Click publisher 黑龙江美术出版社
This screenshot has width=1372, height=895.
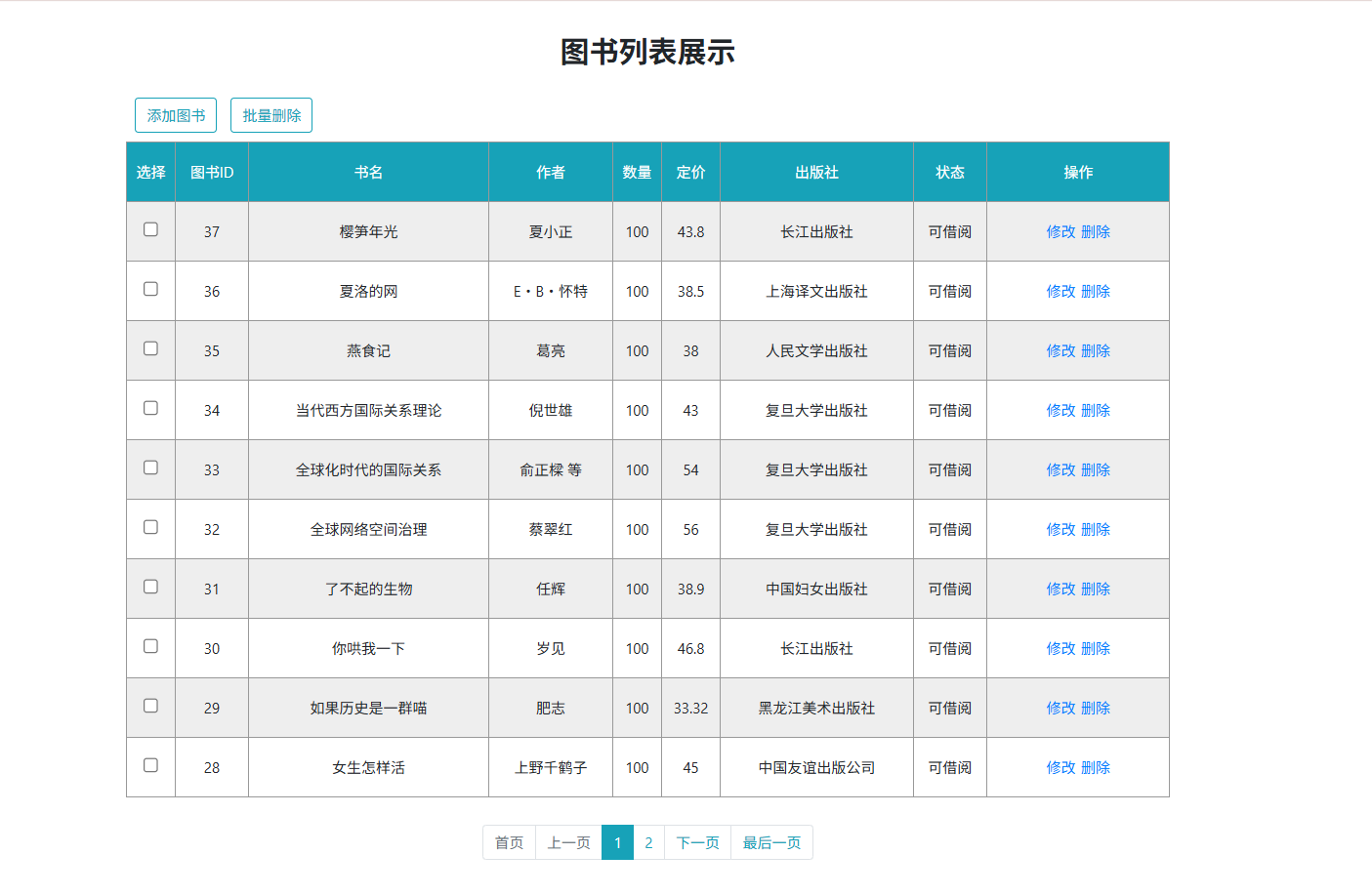[x=816, y=708]
